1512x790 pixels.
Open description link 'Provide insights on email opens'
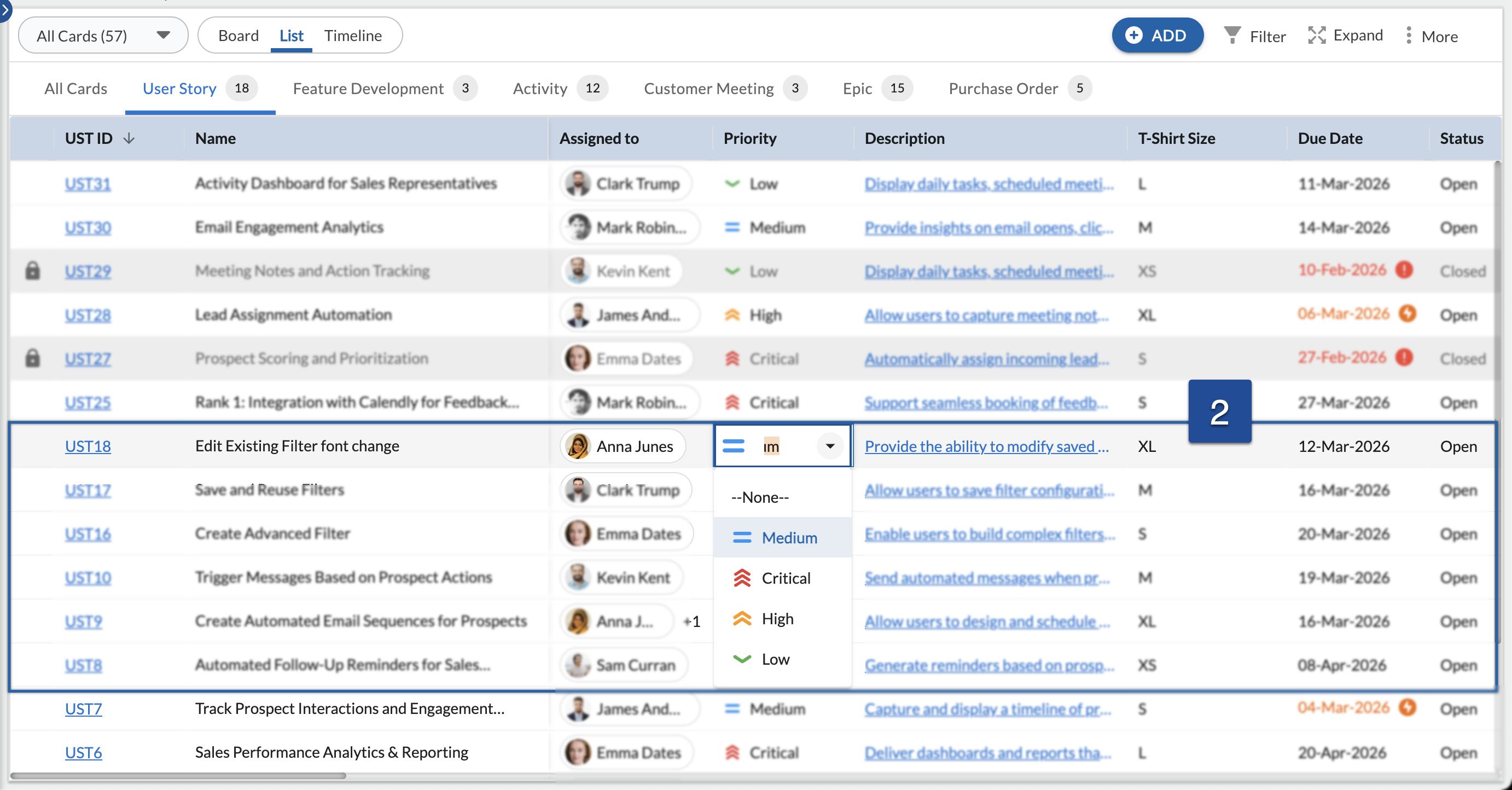[988, 227]
